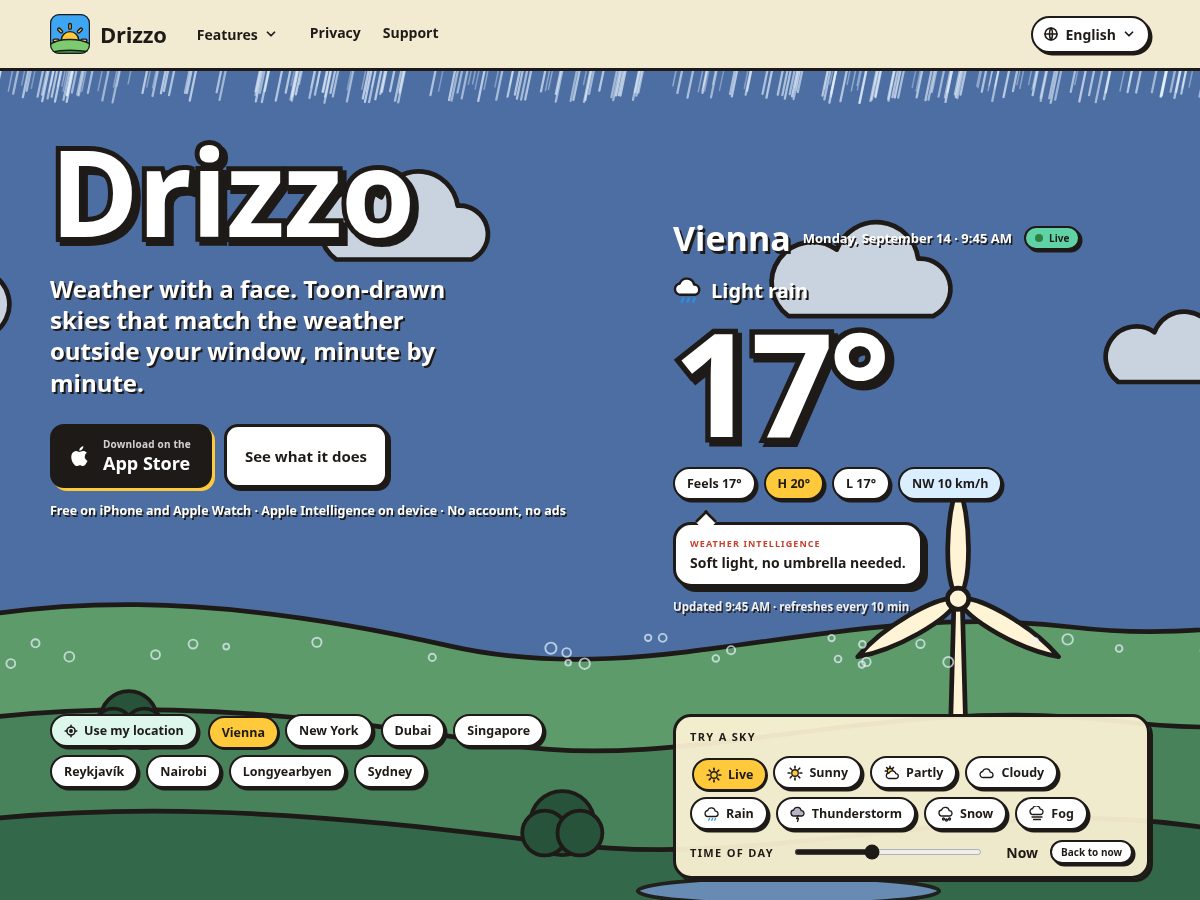The width and height of the screenshot is (1200, 900).
Task: Select Sydney city chip
Action: [389, 771]
